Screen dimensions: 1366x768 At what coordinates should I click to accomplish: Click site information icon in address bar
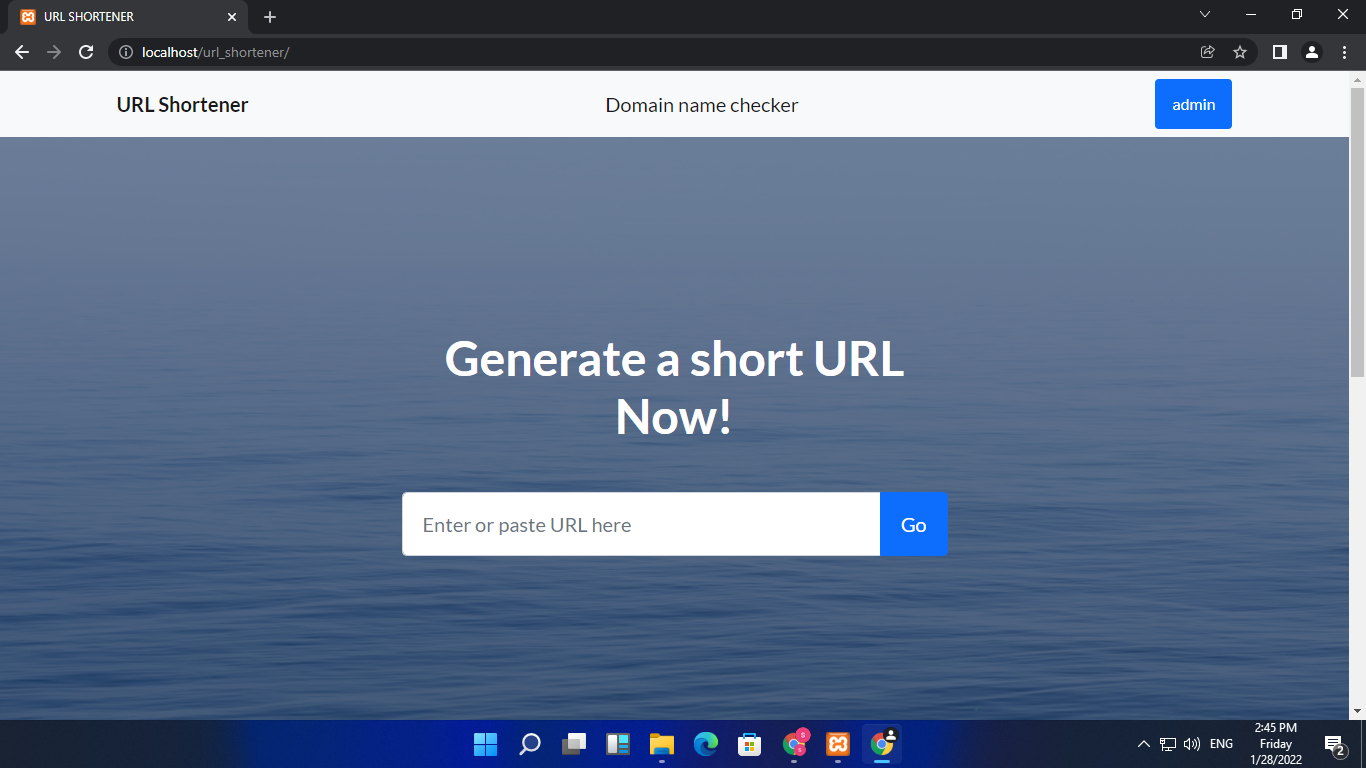click(x=126, y=52)
